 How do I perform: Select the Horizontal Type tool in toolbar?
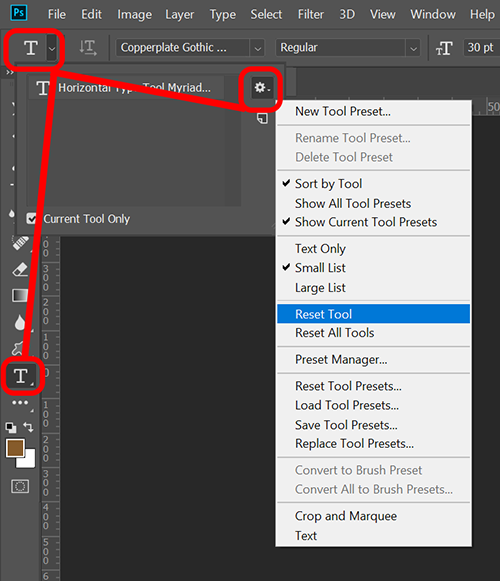(21, 376)
